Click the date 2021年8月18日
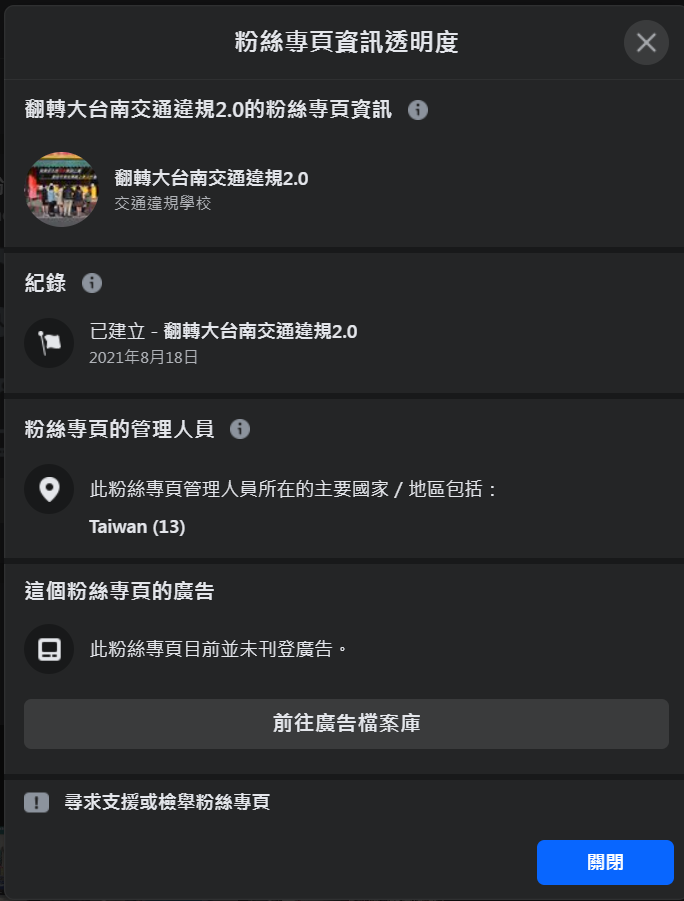Screen dimensions: 684x901 pos(144,357)
